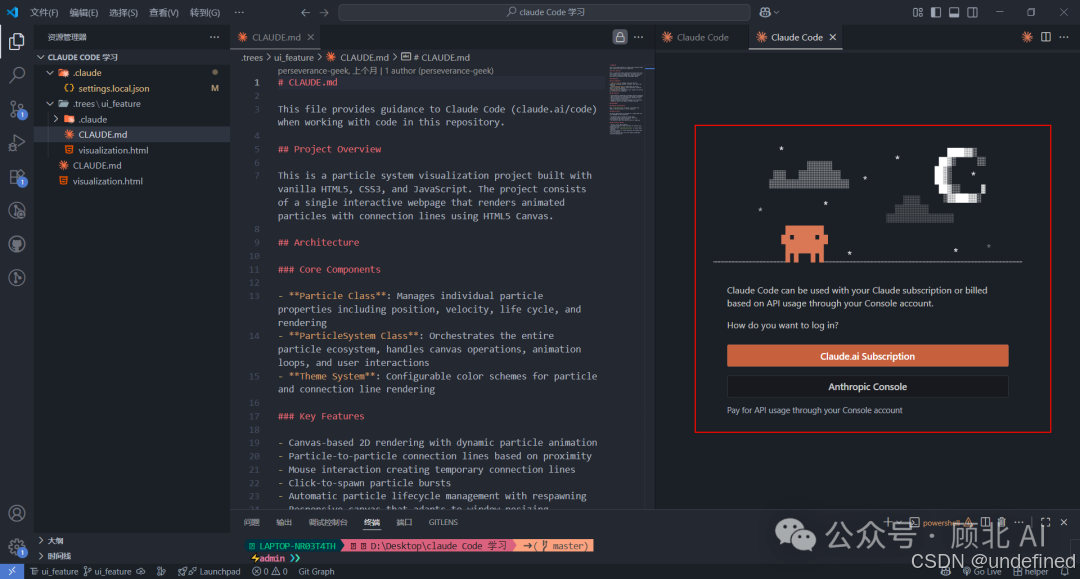Open visualization.html under ui_feature folder

132,150
